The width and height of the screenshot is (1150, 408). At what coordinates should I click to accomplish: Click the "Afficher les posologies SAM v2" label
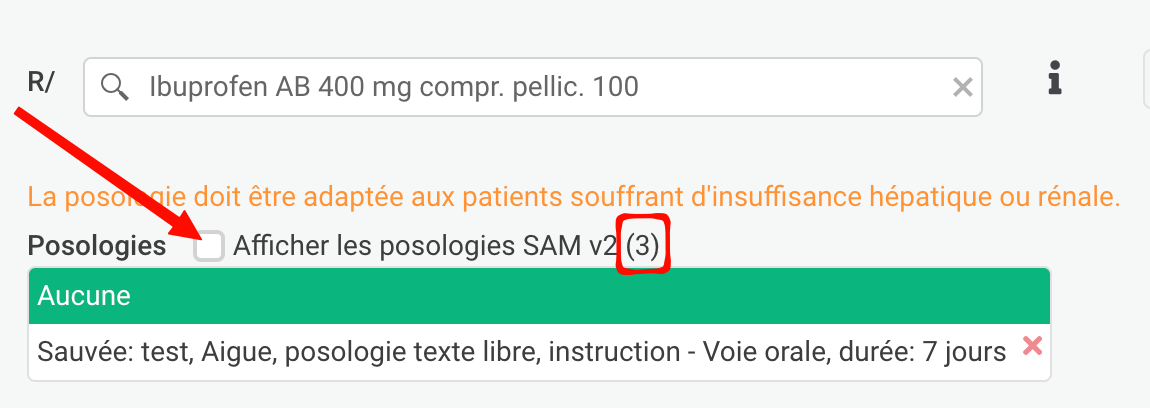(424, 247)
